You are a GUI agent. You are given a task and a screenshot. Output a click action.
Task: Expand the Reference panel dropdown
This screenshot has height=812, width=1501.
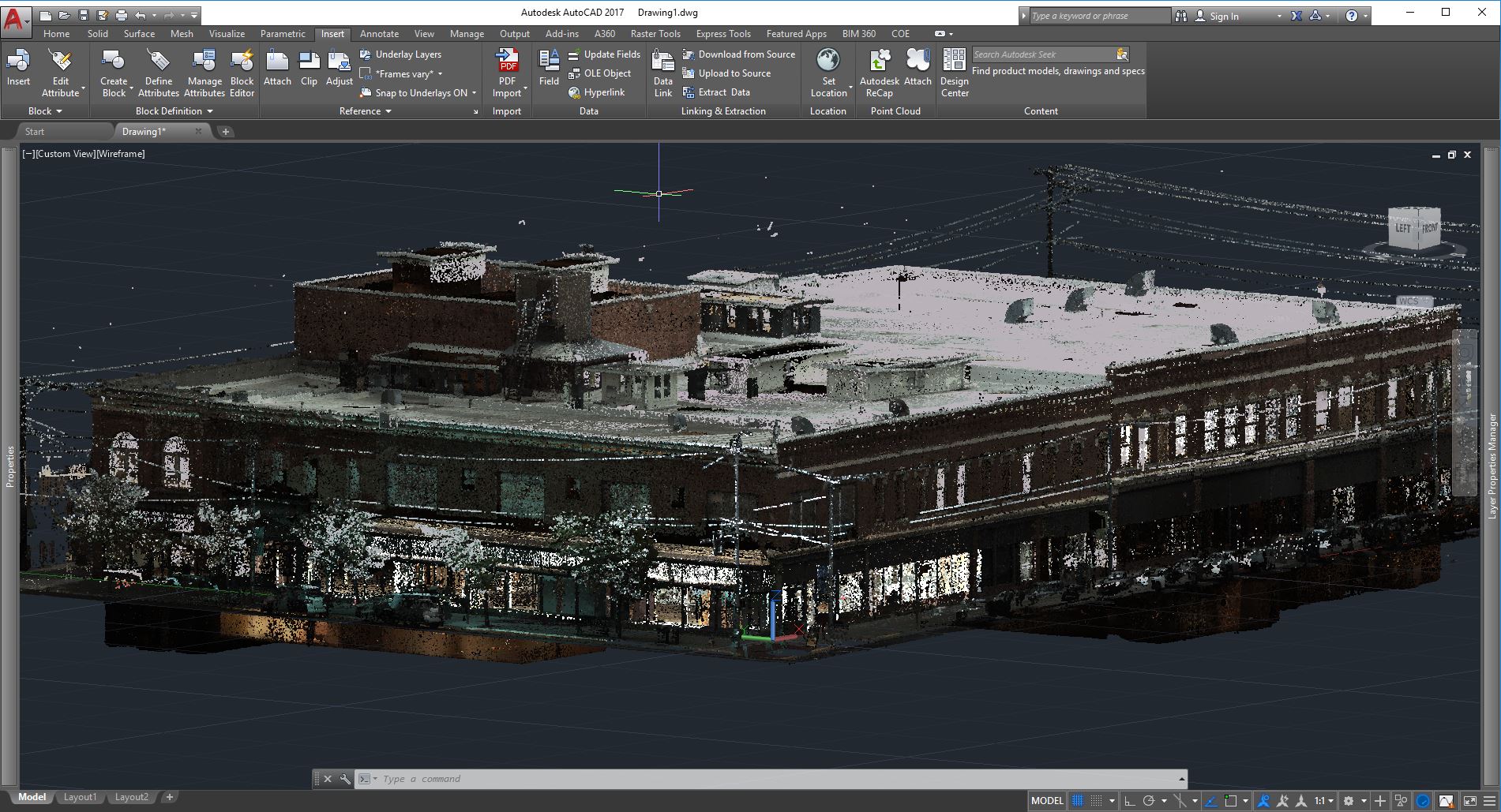click(366, 111)
